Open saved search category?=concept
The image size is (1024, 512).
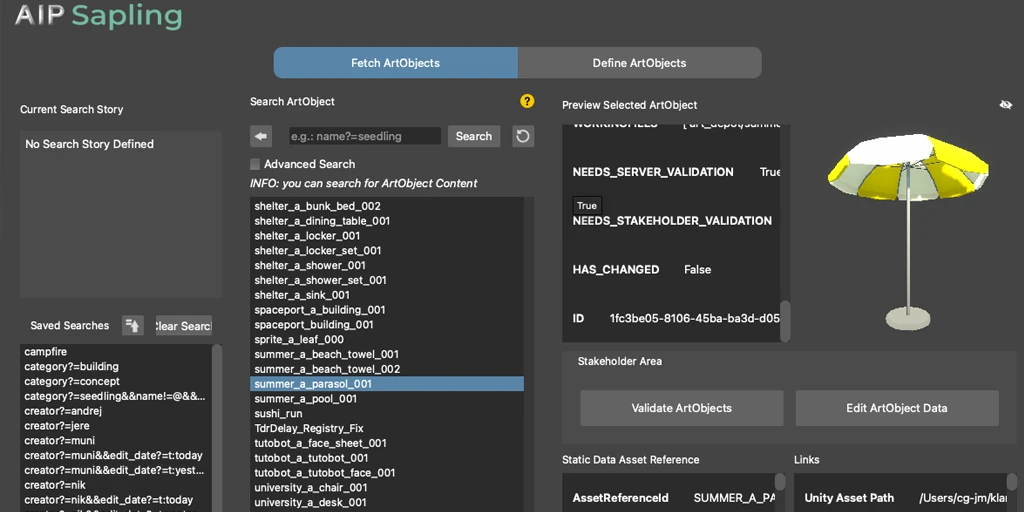pyautogui.click(x=116, y=381)
